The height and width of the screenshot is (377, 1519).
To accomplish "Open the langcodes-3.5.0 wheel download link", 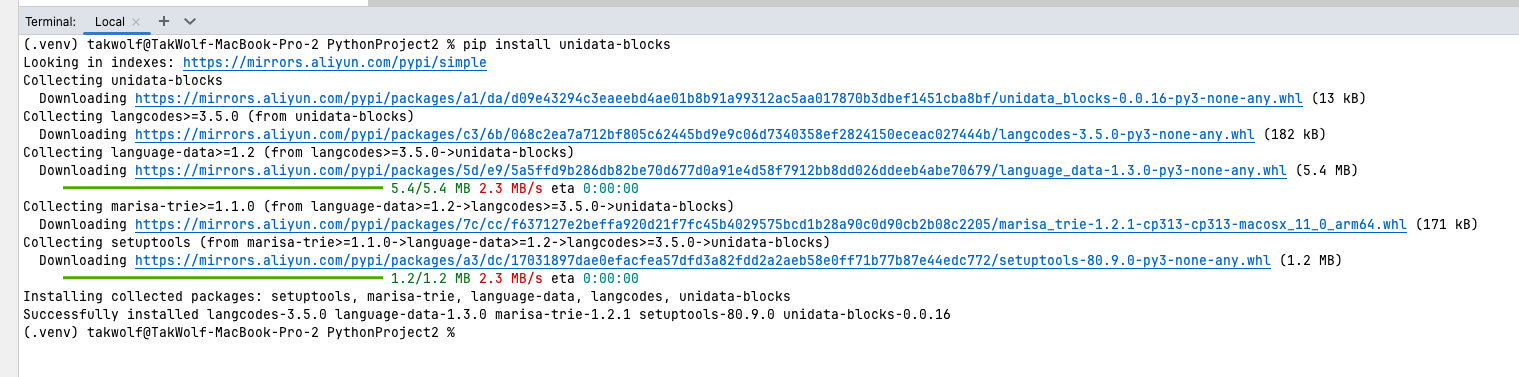I will click(695, 135).
